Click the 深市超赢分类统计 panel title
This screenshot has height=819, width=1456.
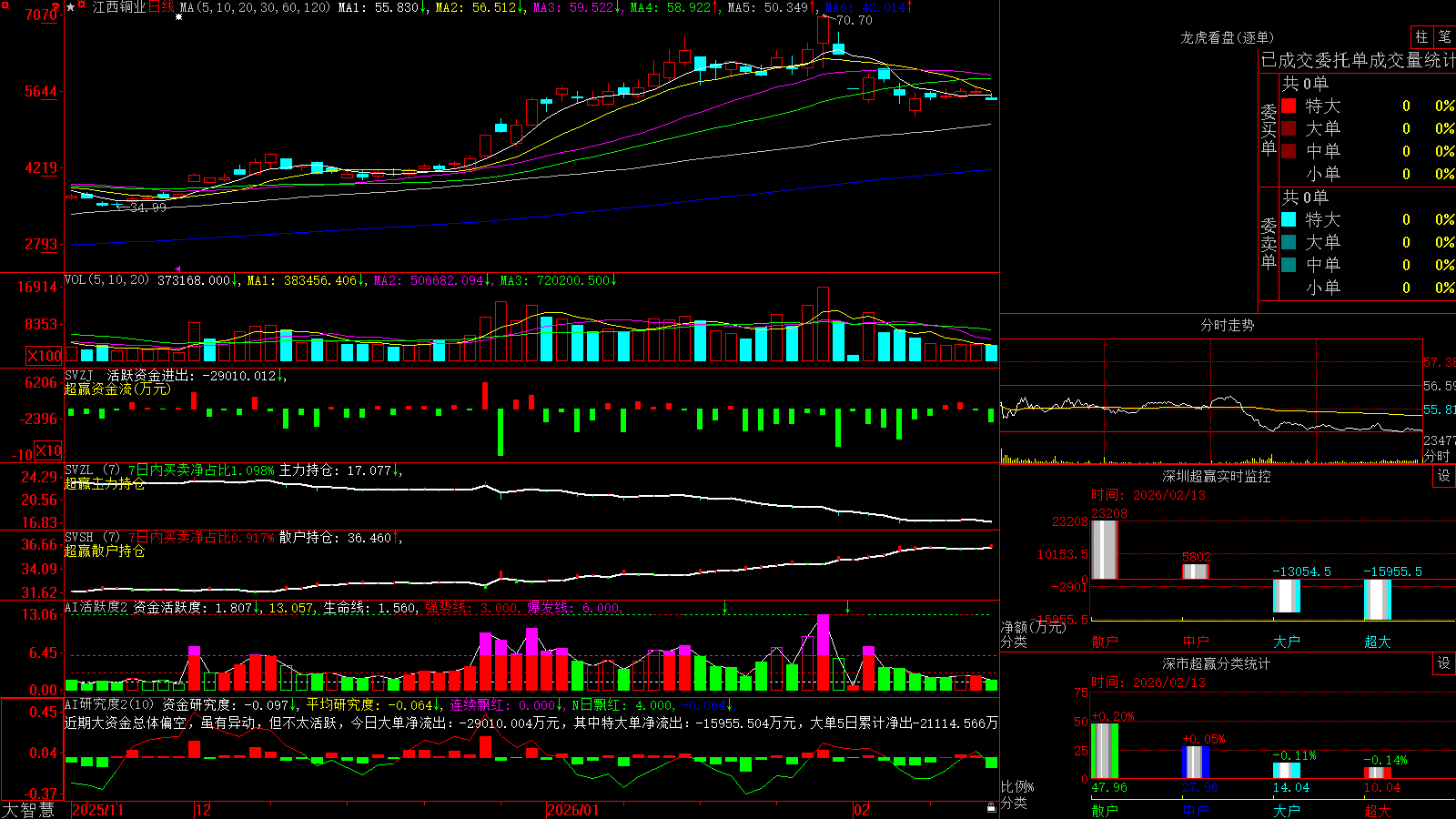pos(1217,663)
